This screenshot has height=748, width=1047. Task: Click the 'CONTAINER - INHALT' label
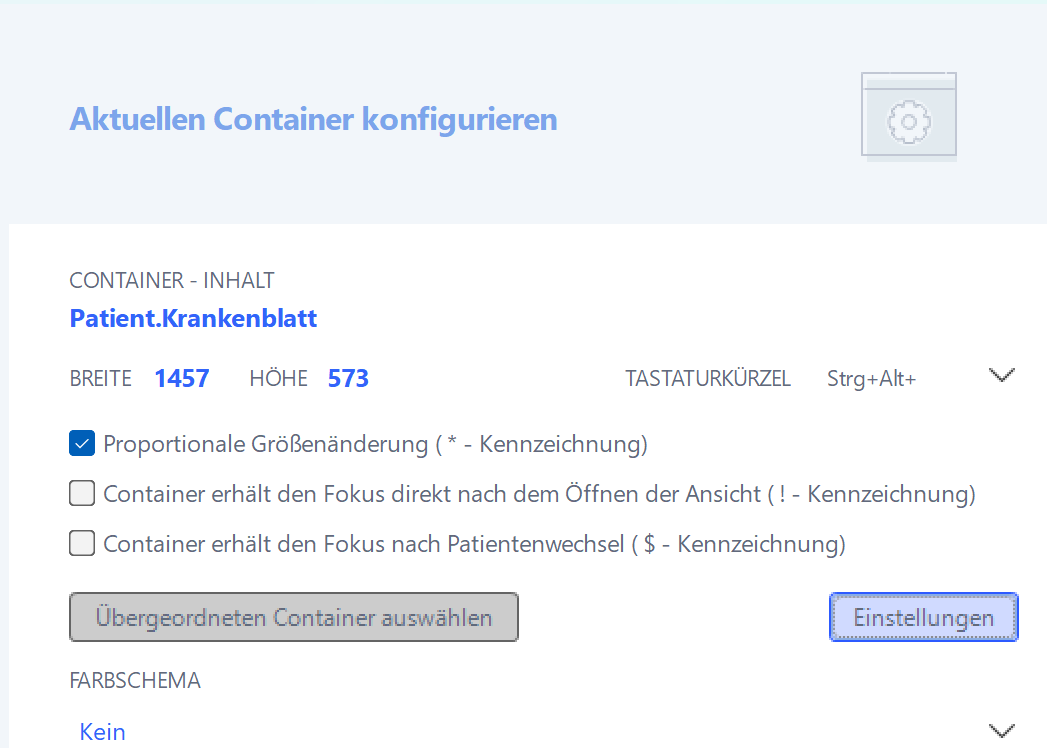171,281
